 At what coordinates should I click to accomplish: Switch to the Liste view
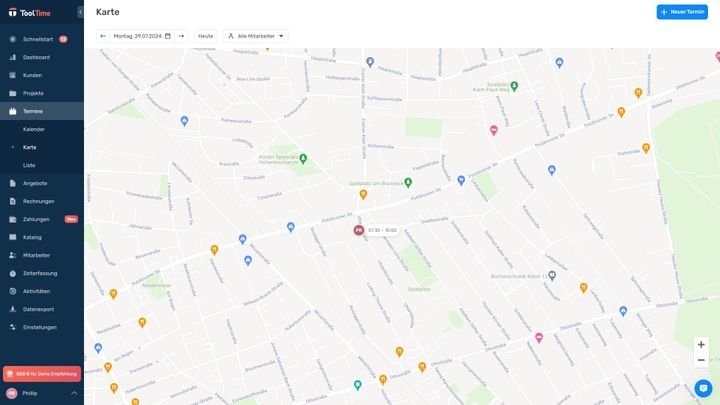coord(29,165)
